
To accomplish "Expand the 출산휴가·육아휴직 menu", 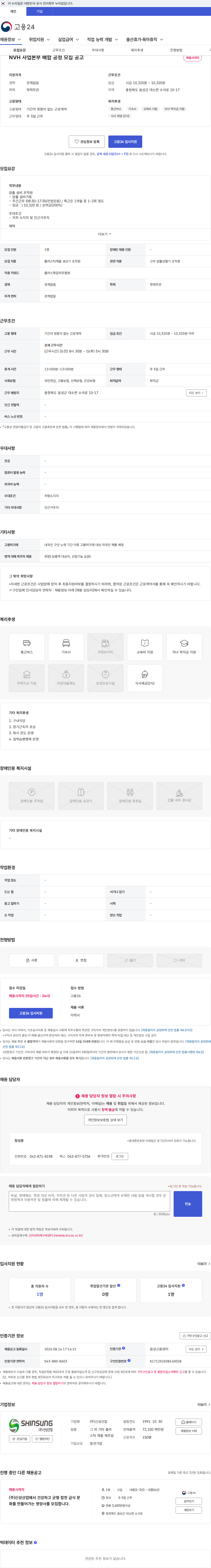I will point(145,40).
